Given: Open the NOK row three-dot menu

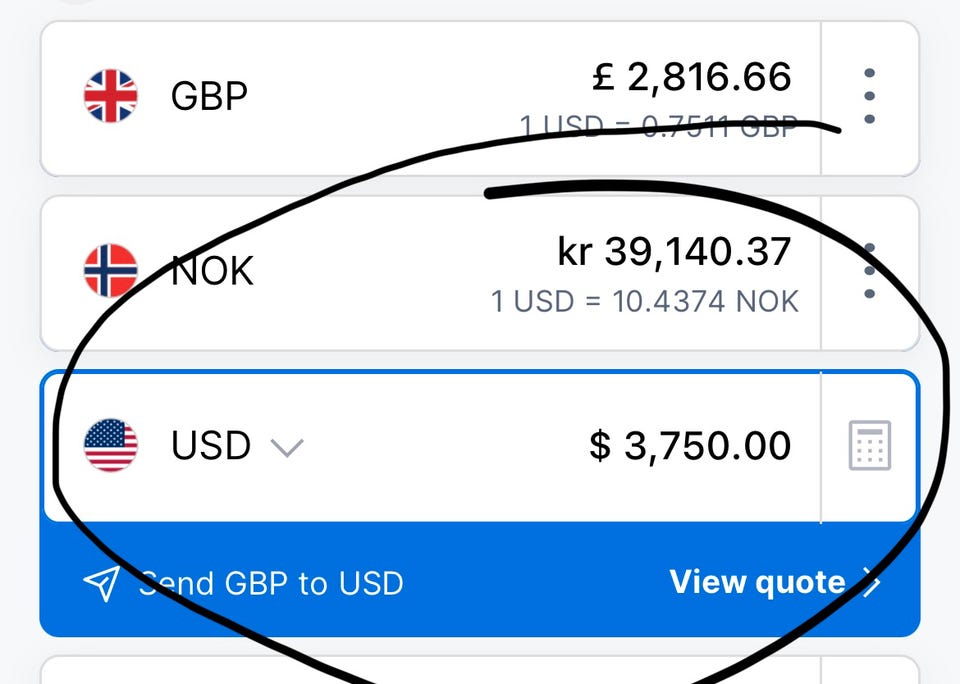Looking at the screenshot, I should coord(869,270).
